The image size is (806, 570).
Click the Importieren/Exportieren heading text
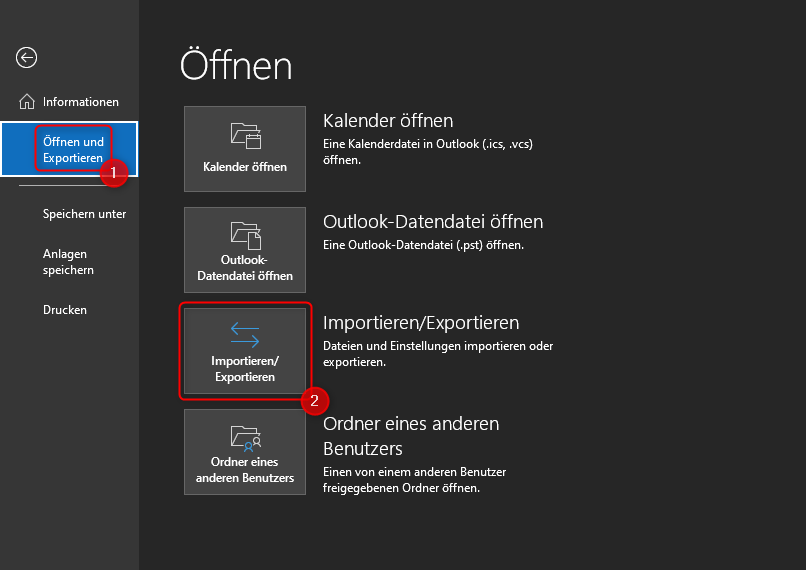421,323
